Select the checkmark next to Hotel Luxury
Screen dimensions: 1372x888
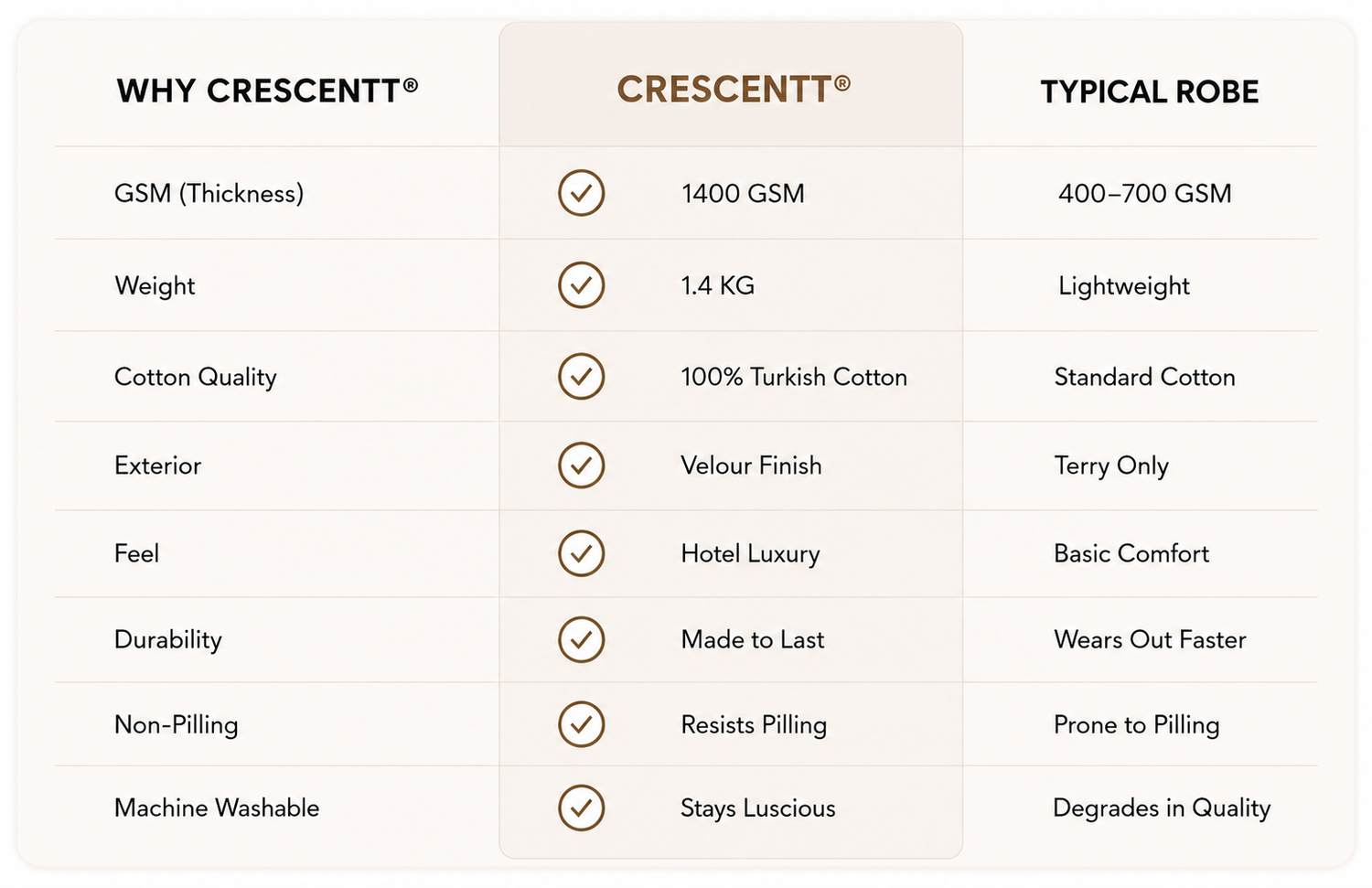pyautogui.click(x=582, y=553)
